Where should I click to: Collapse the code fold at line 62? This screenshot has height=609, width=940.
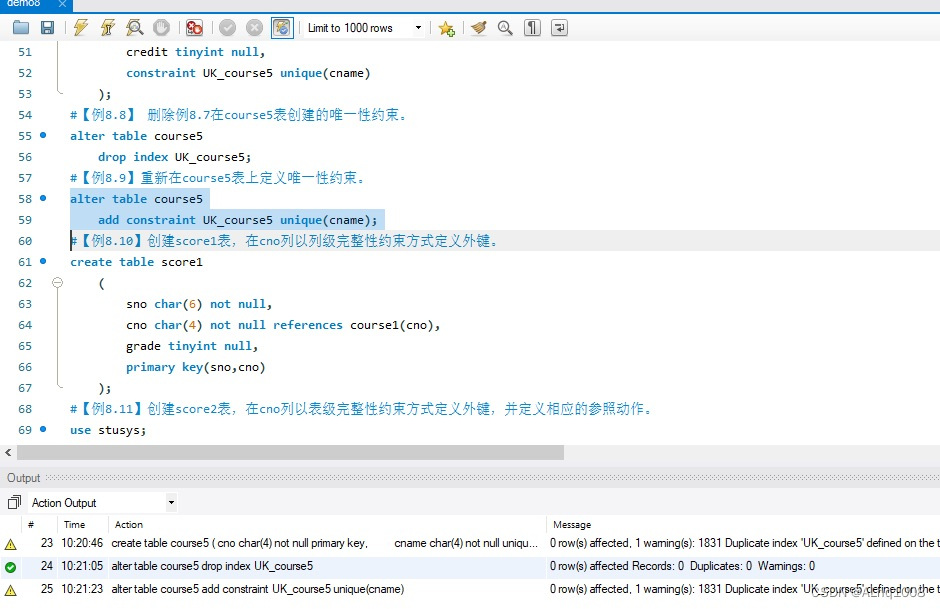pyautogui.click(x=58, y=282)
